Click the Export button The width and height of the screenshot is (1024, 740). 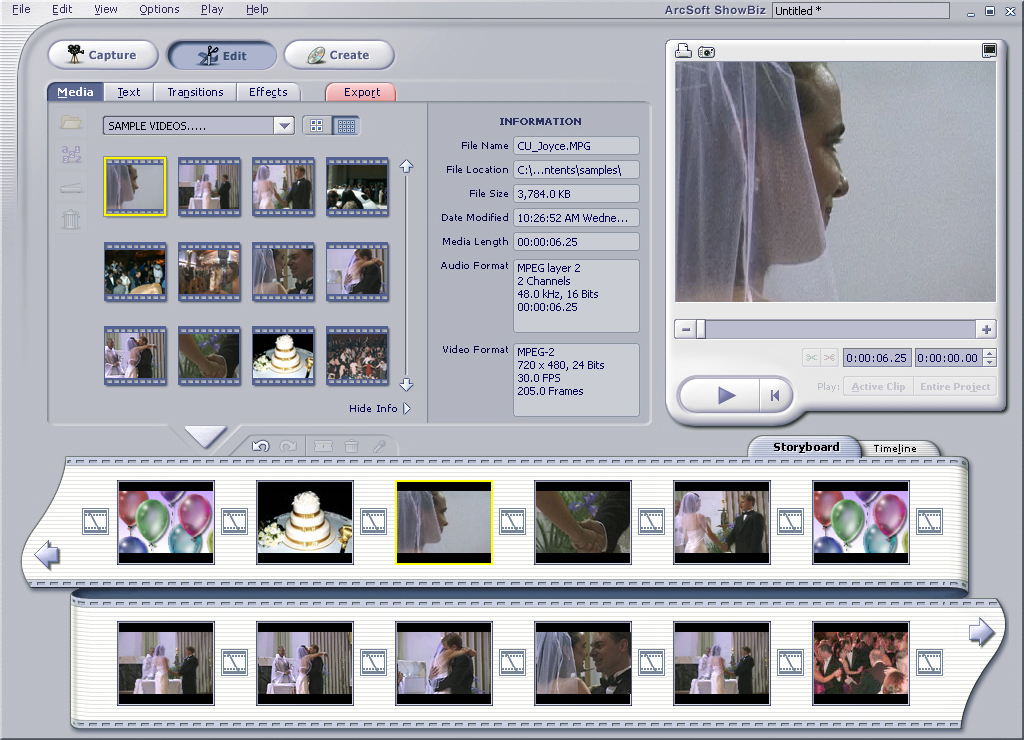(361, 92)
